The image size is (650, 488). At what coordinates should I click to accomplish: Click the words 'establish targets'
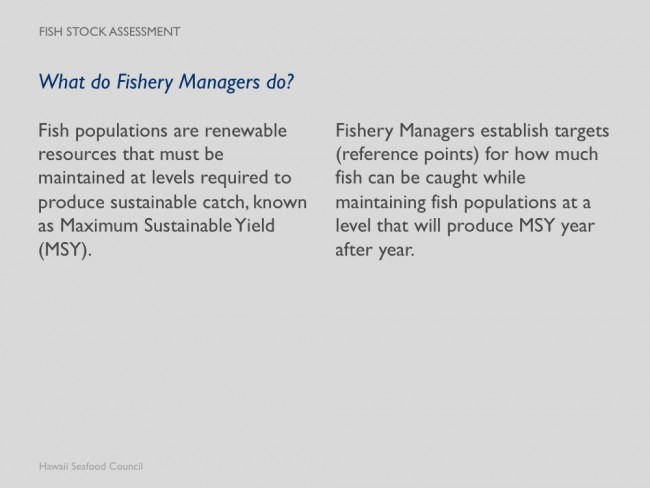click(x=545, y=131)
